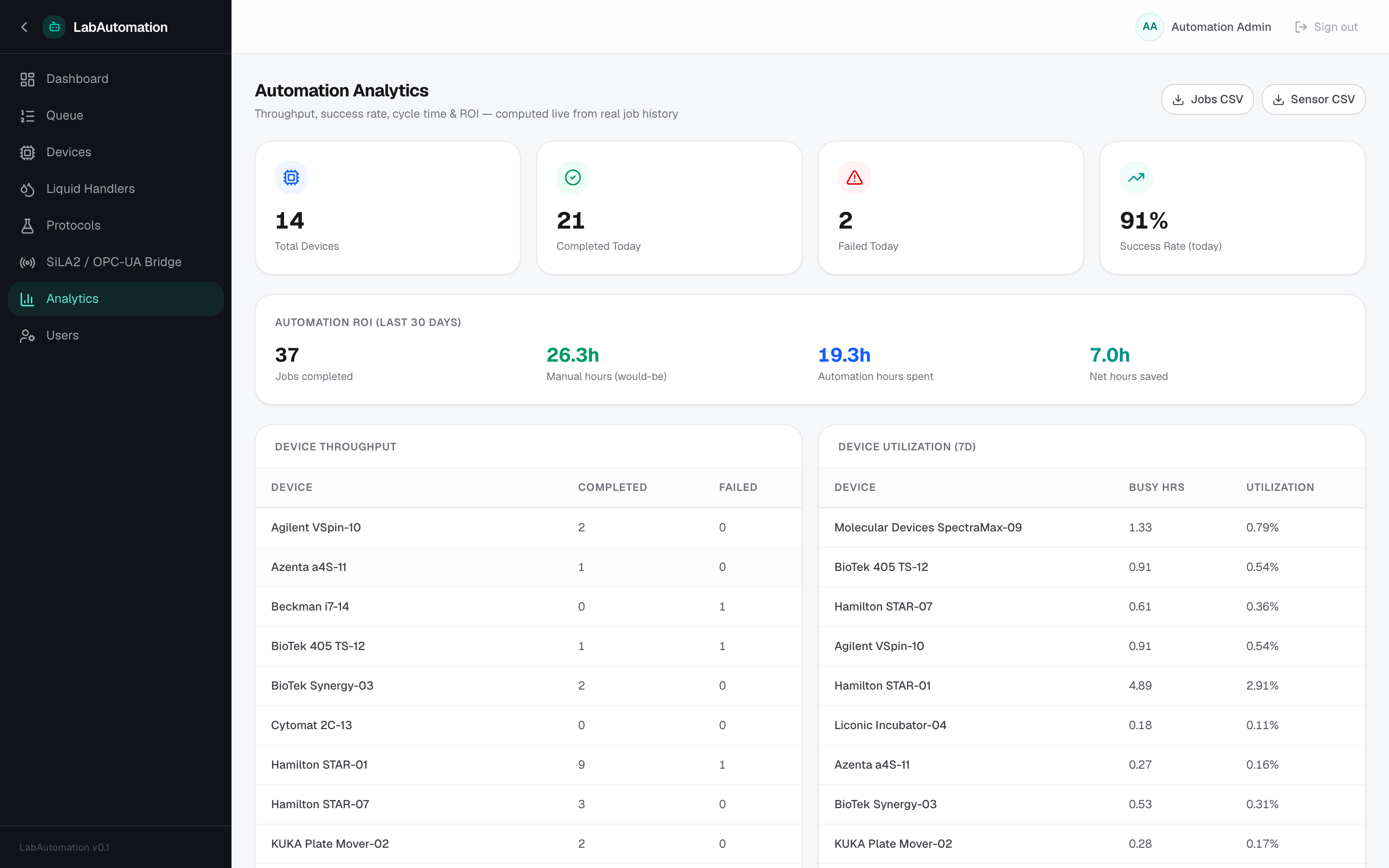Viewport: 1389px width, 868px height.
Task: Select the Molecular Devices SpectraMax-09 row
Action: click(x=1092, y=528)
